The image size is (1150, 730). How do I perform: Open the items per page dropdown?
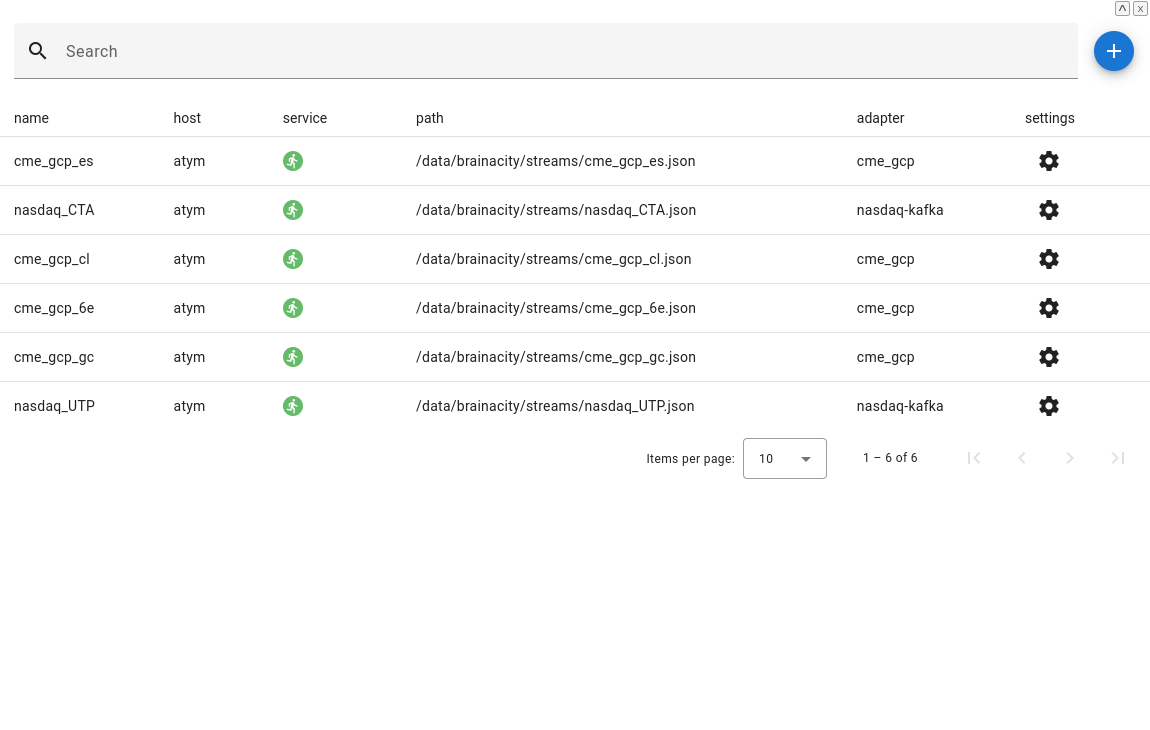[785, 458]
